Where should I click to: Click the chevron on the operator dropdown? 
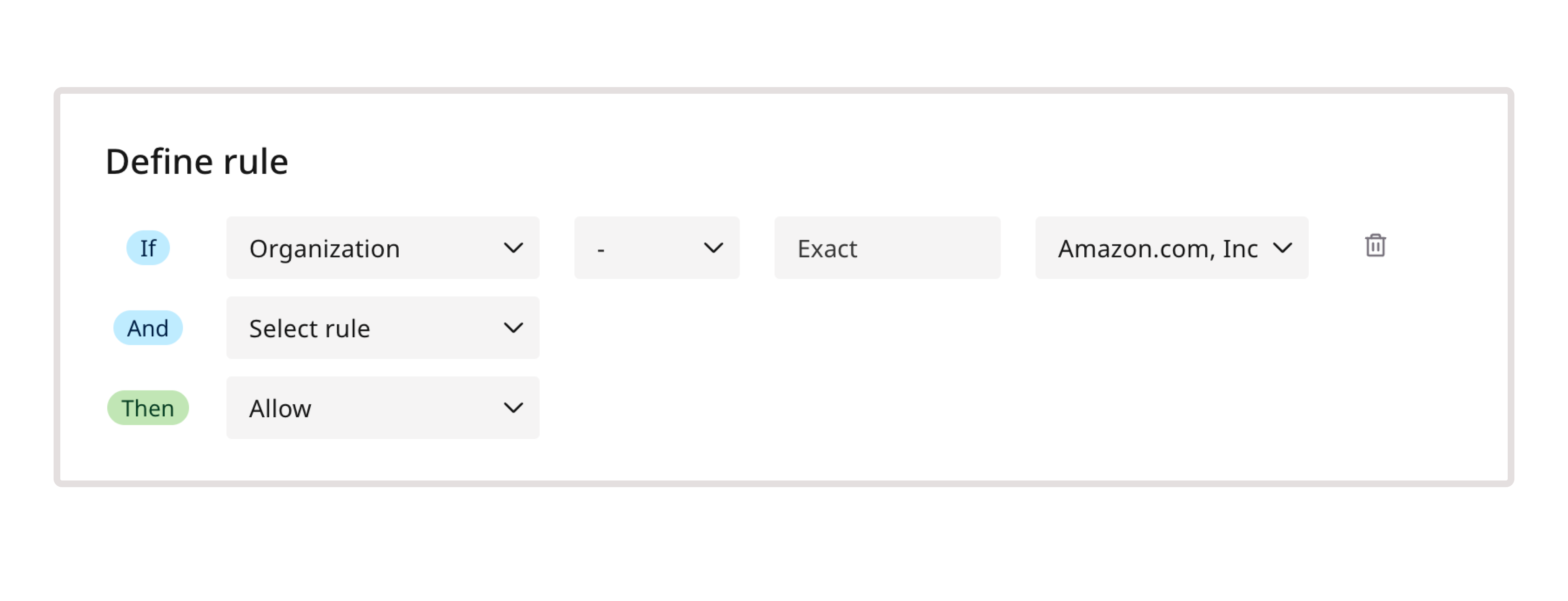(713, 248)
